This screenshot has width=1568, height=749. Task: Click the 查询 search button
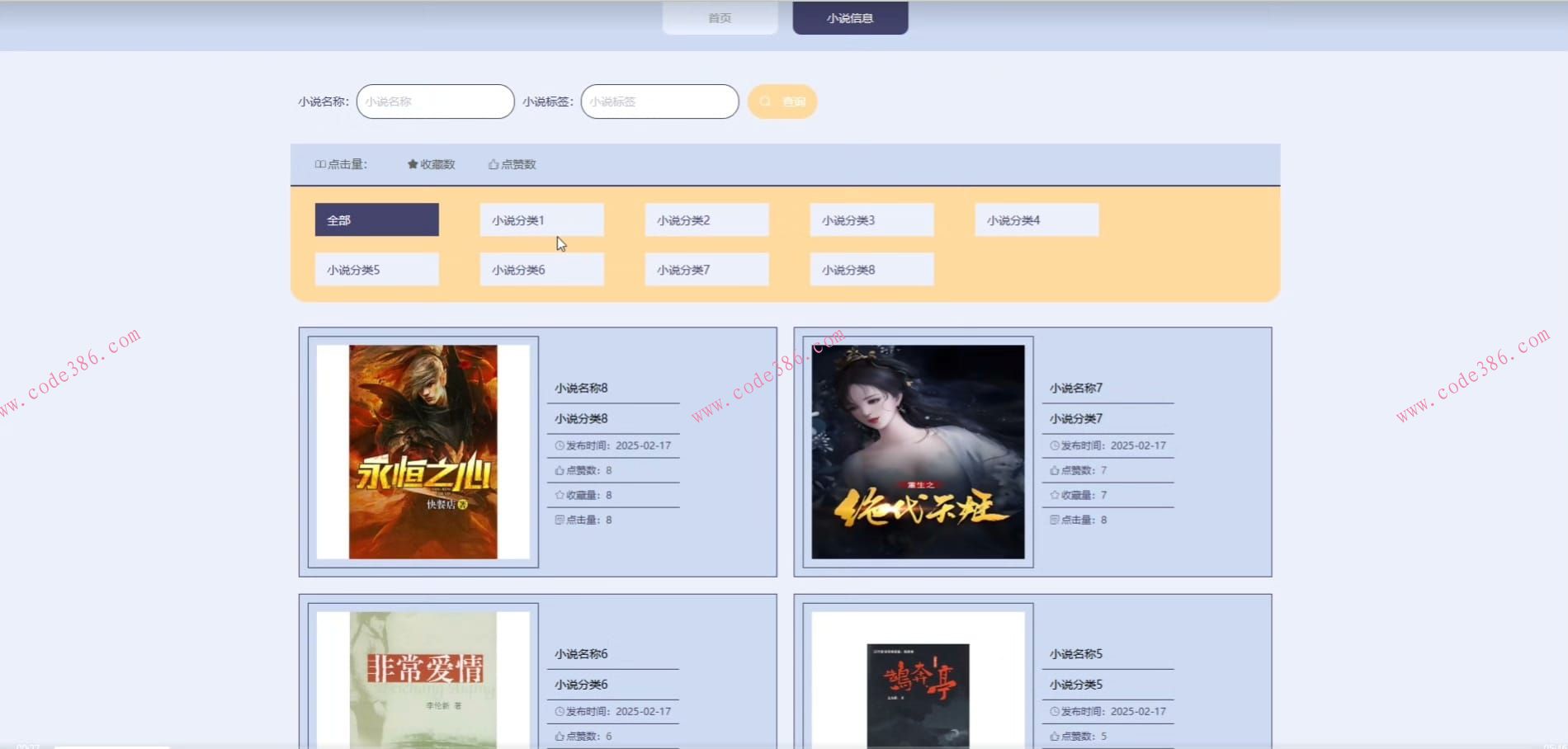click(x=782, y=101)
